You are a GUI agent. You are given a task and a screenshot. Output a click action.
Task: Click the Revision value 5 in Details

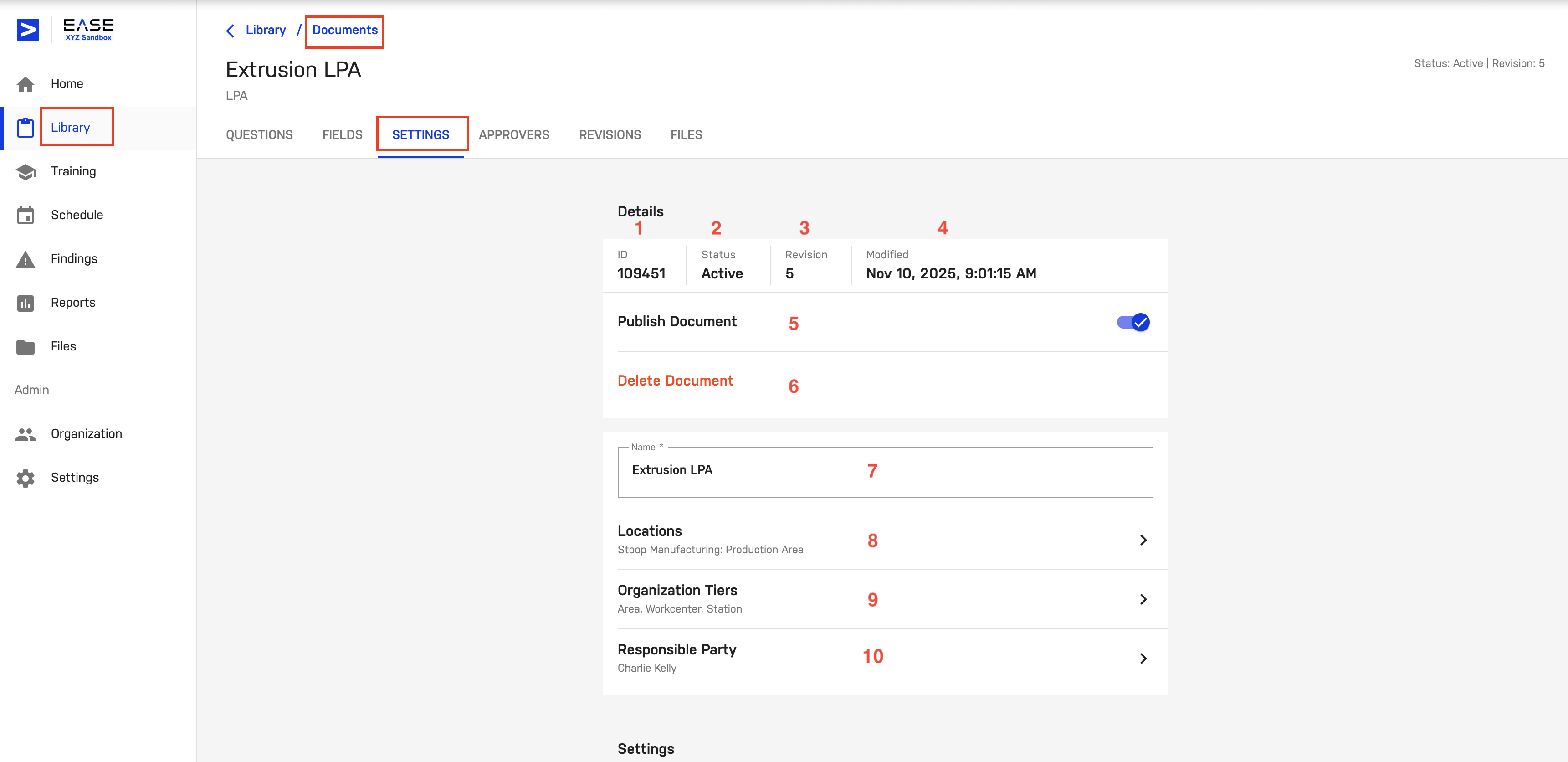789,274
